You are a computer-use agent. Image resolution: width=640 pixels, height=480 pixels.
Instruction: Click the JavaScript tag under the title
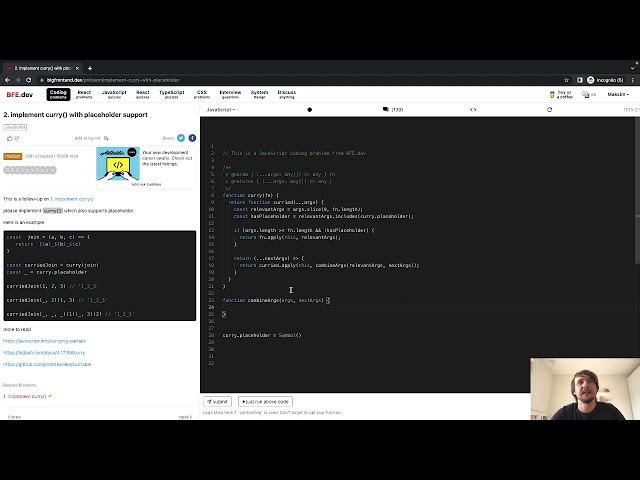[15, 127]
